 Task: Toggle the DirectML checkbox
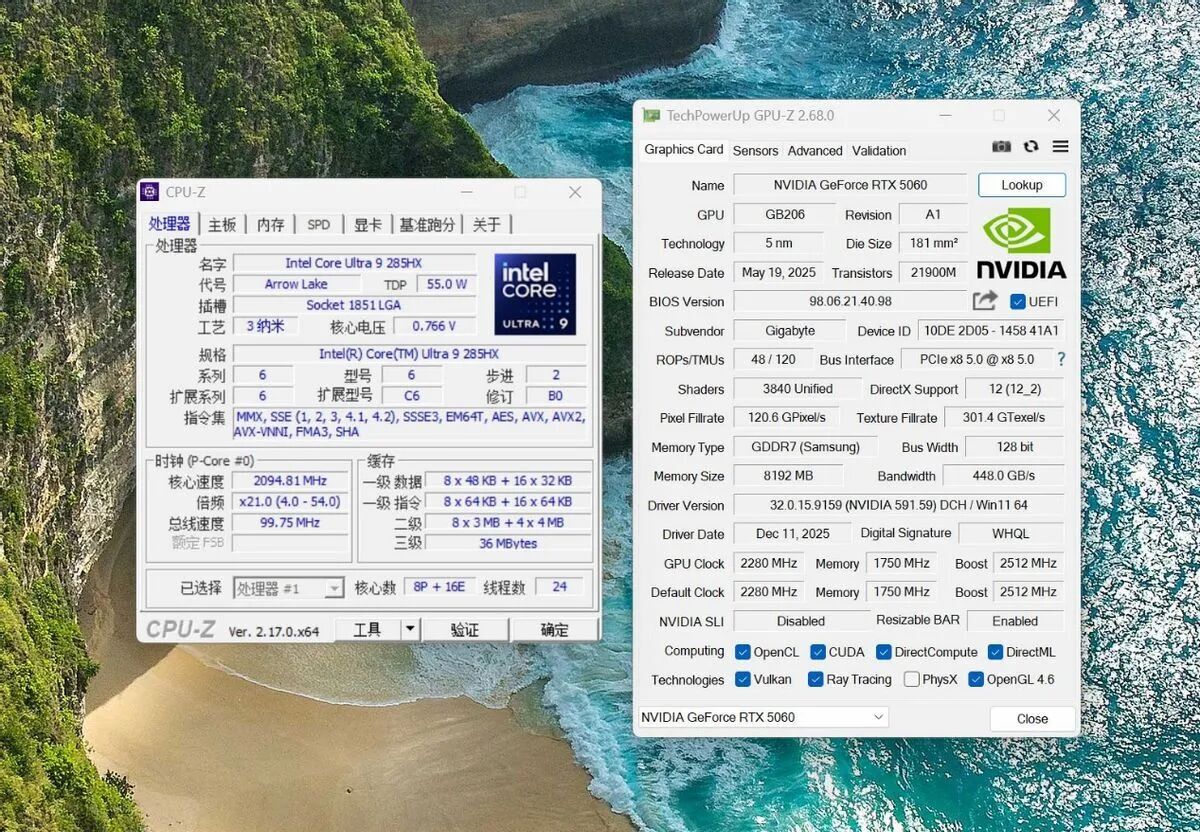(x=996, y=652)
